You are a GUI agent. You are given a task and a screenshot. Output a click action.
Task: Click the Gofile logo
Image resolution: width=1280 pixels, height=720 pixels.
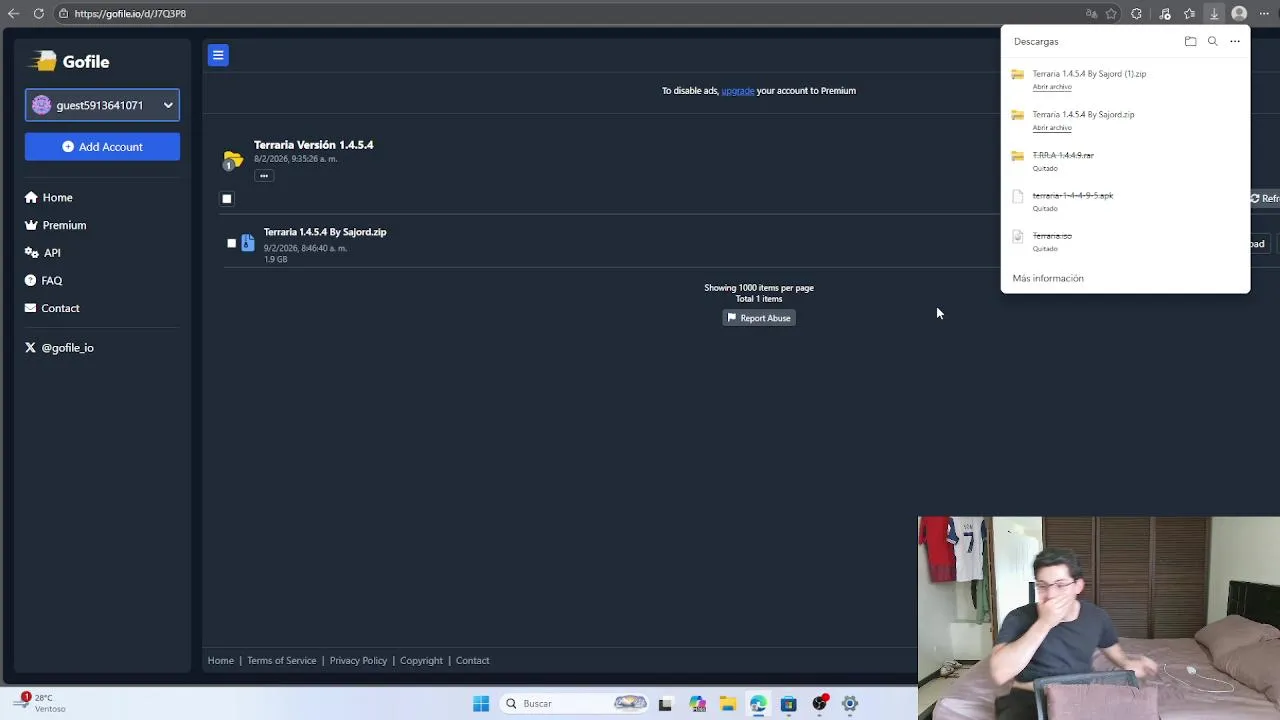coord(69,62)
